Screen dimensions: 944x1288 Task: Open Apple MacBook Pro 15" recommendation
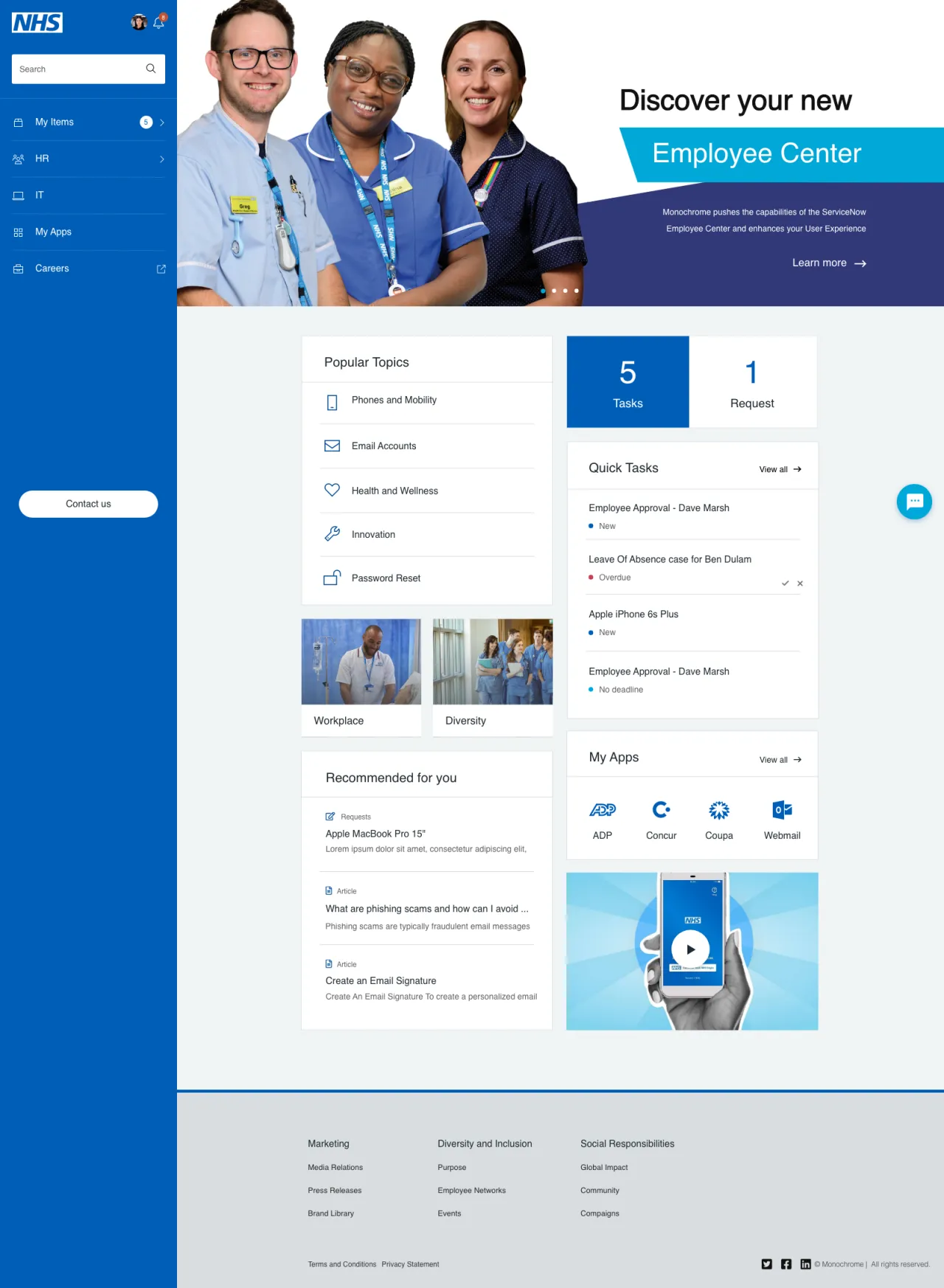pyautogui.click(x=375, y=834)
